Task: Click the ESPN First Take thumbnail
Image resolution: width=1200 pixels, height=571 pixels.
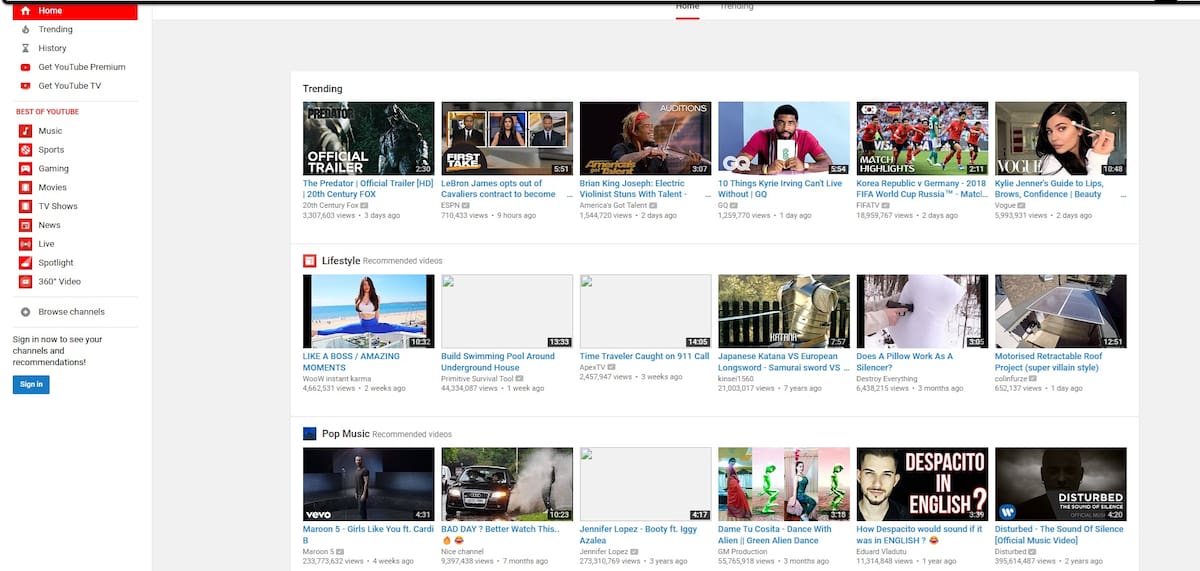Action: coord(507,138)
